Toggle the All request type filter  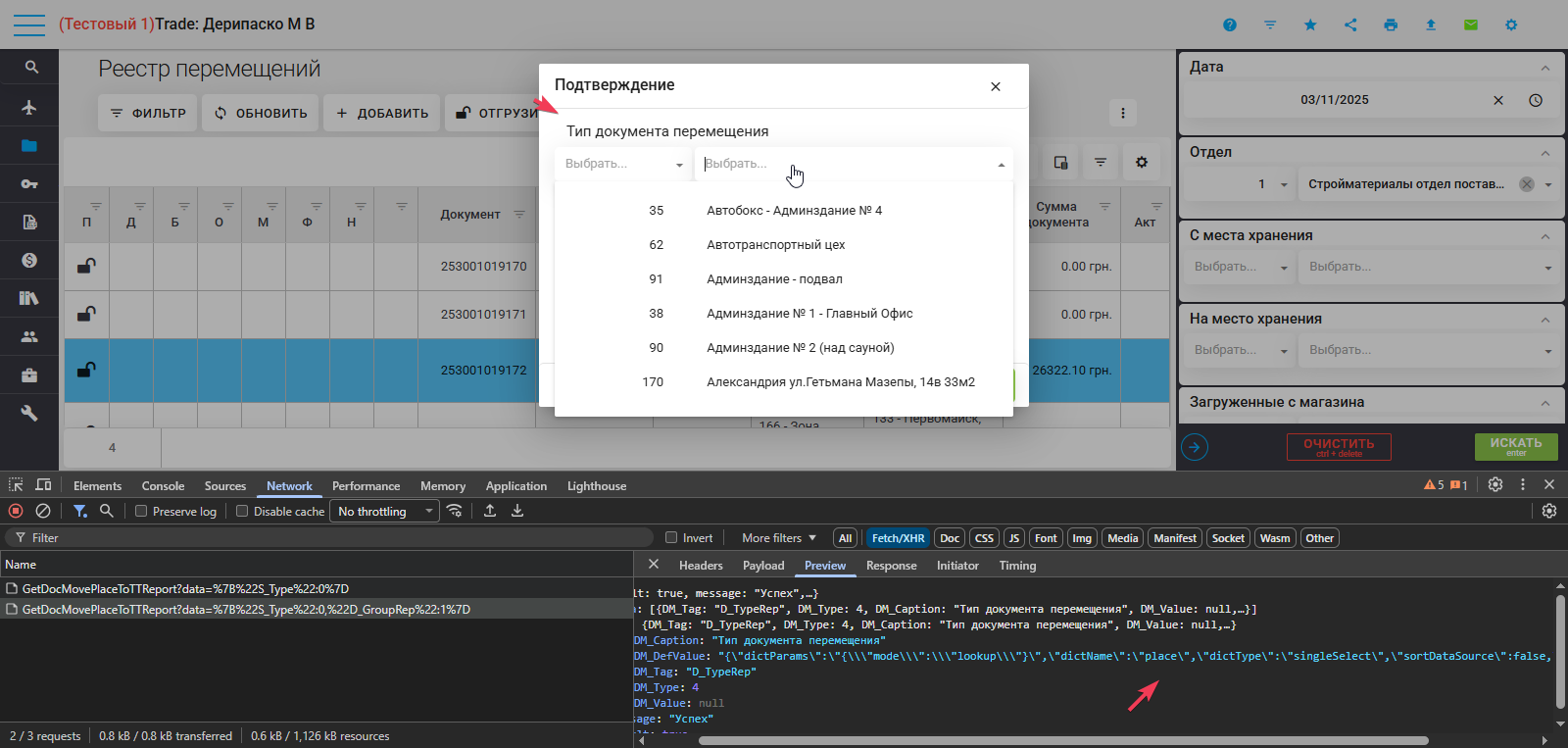tap(845, 538)
